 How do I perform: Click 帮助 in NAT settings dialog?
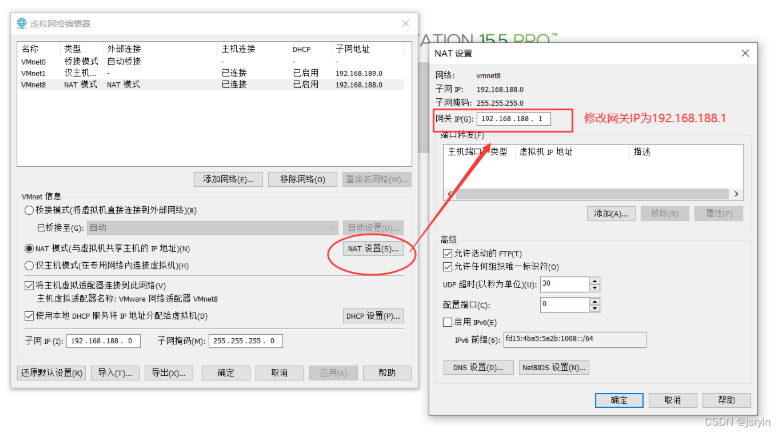pyautogui.click(x=726, y=400)
